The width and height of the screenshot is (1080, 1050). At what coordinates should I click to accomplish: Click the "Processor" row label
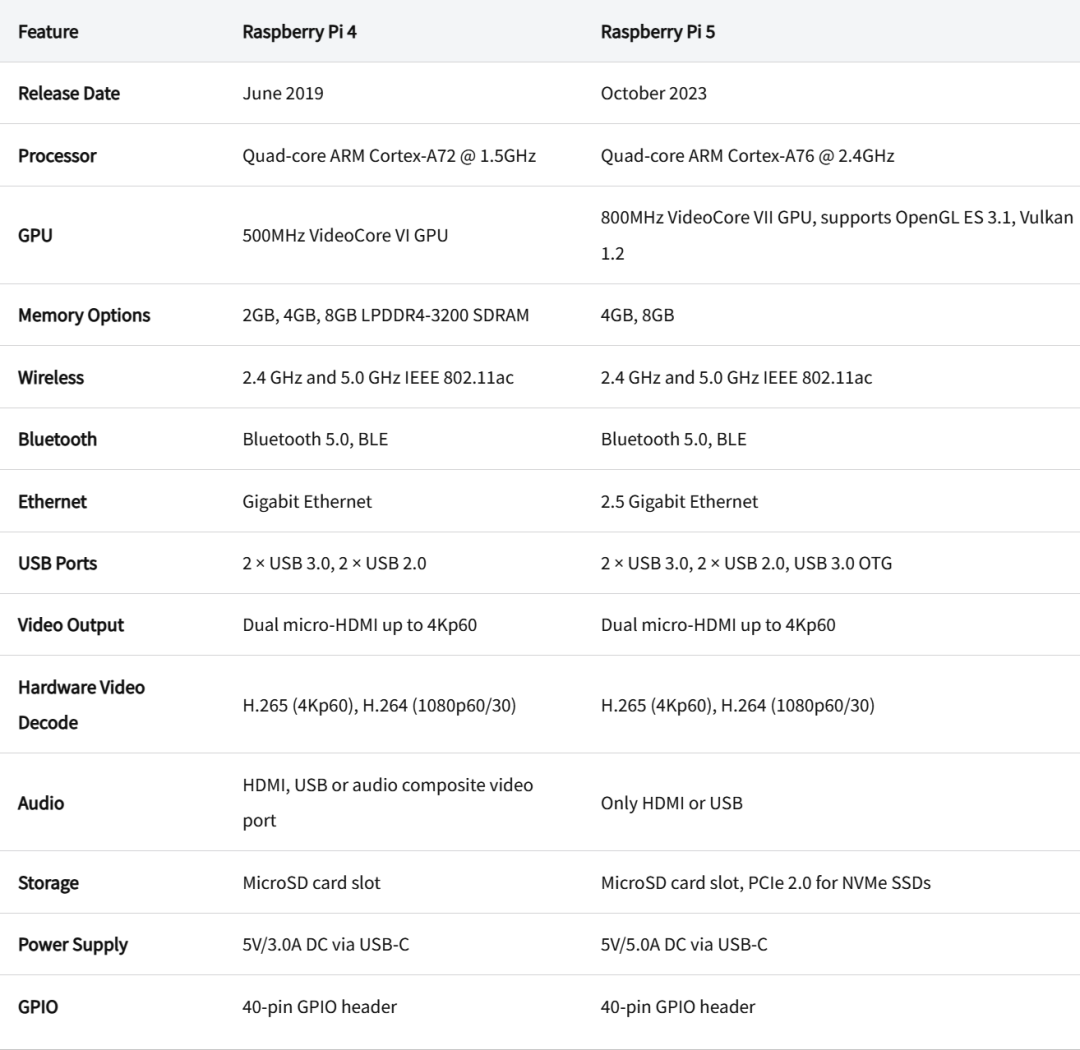[x=57, y=156]
